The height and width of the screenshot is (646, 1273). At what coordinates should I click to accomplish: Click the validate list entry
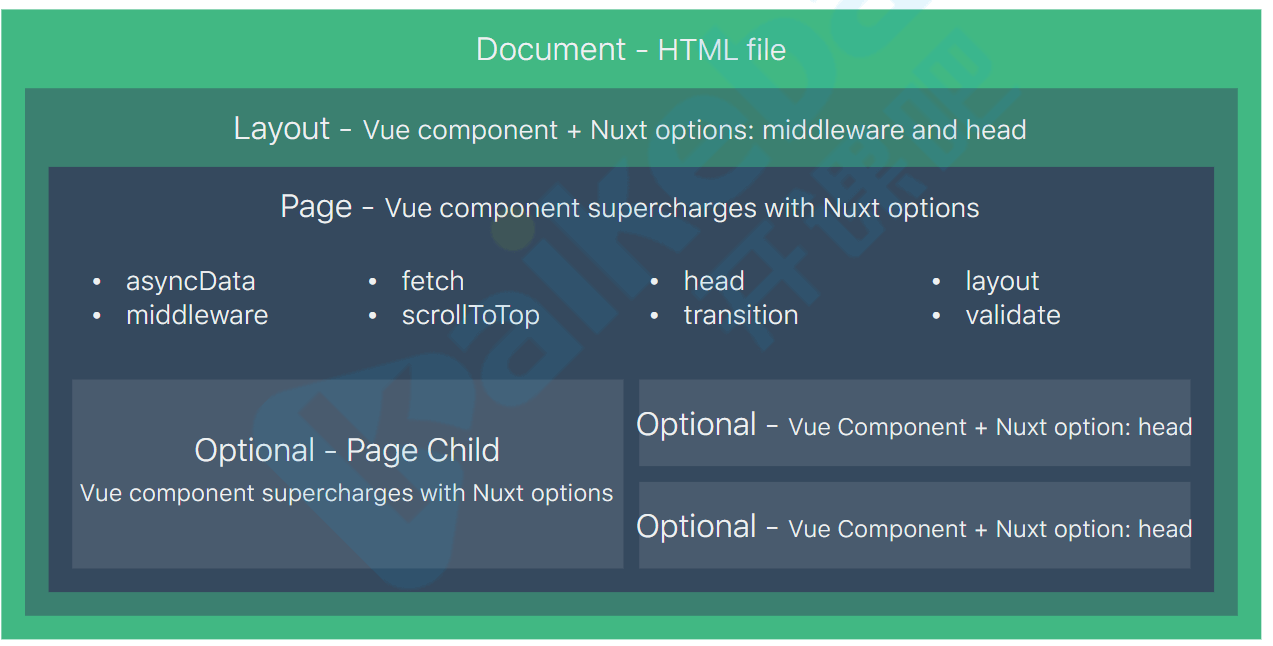[1013, 315]
